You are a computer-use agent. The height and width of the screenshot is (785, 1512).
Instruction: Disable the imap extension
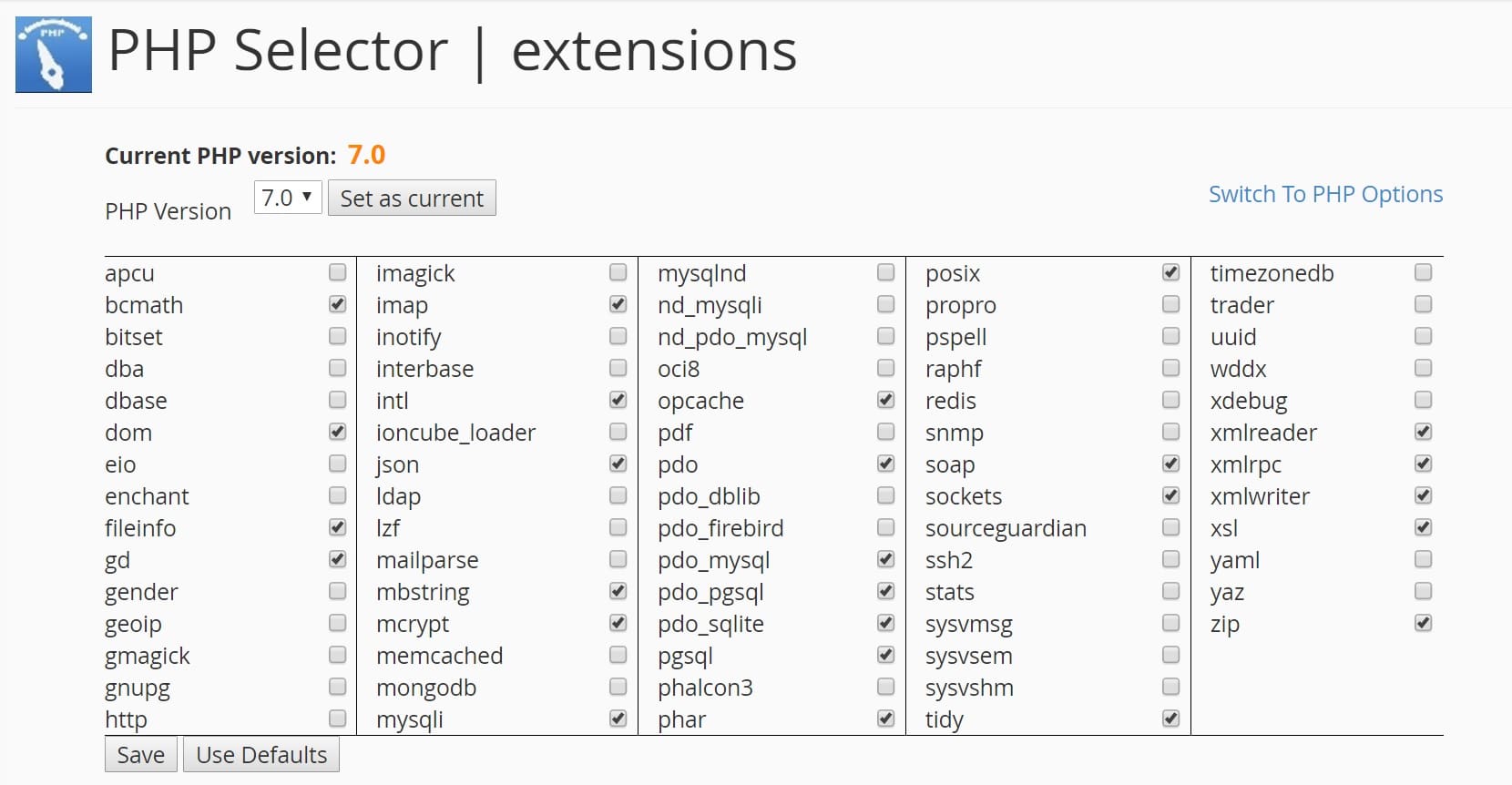point(618,304)
